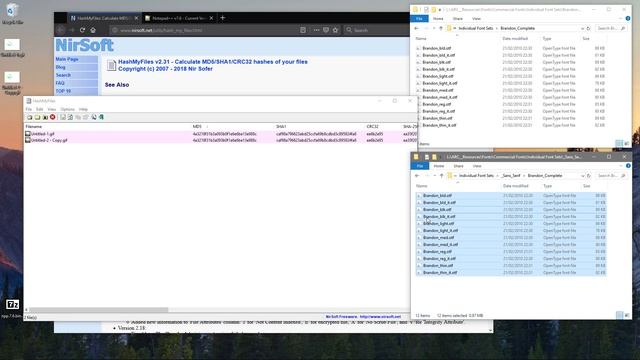Refresh the lower Explorer window
The height and width of the screenshot is (360, 640).
589,176
